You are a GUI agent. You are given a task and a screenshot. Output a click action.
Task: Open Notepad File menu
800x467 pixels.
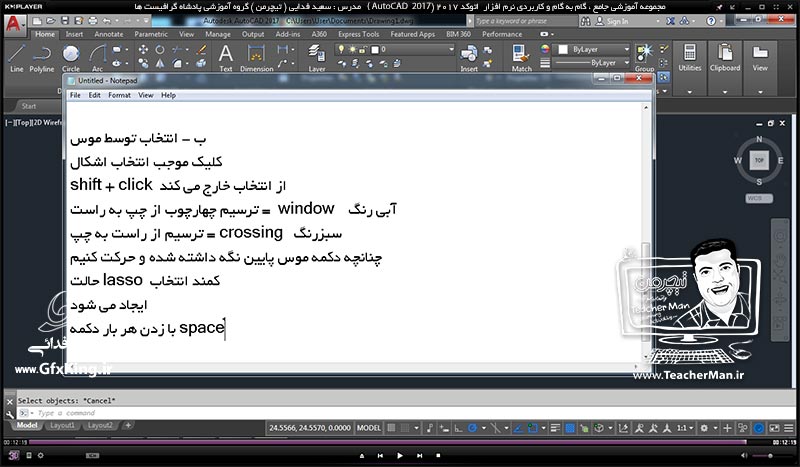click(x=75, y=95)
